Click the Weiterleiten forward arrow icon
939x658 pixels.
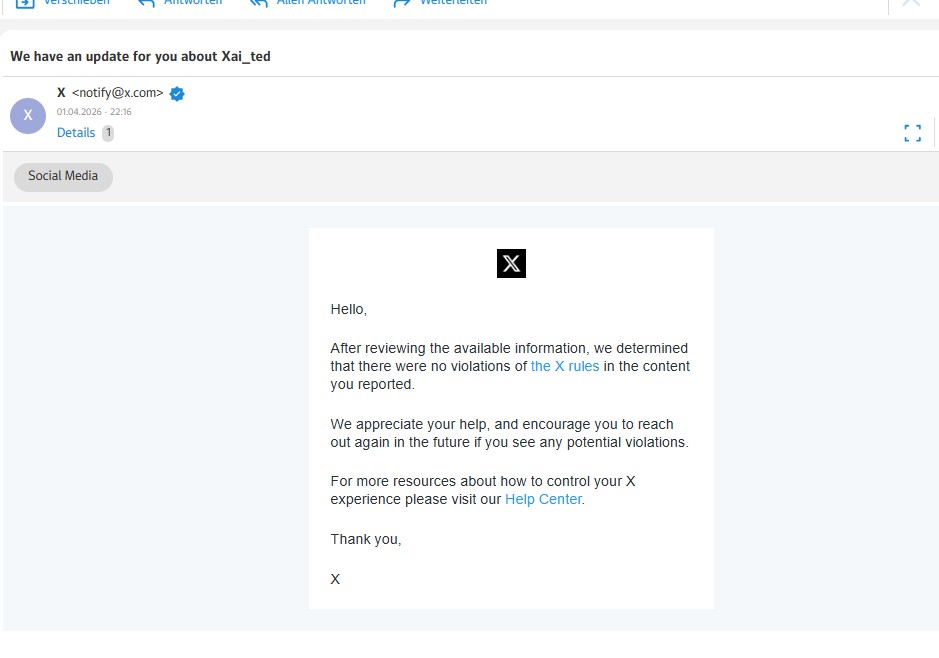(x=401, y=3)
